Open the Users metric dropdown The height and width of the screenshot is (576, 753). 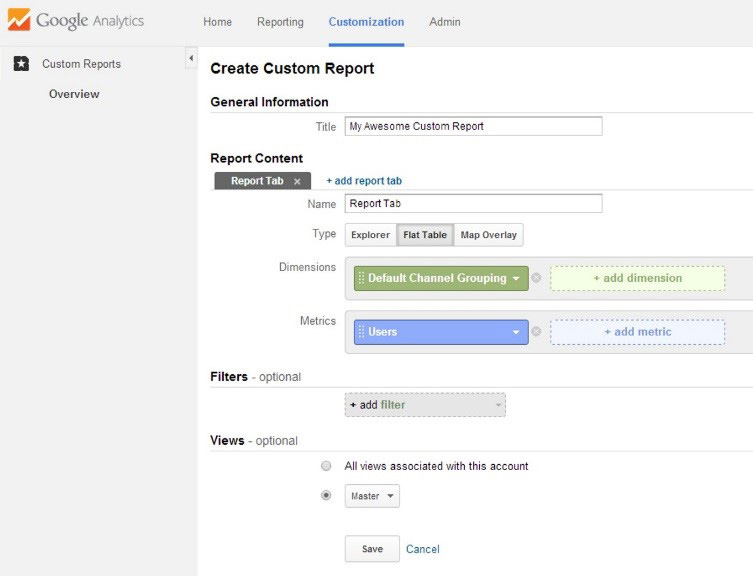coord(516,332)
